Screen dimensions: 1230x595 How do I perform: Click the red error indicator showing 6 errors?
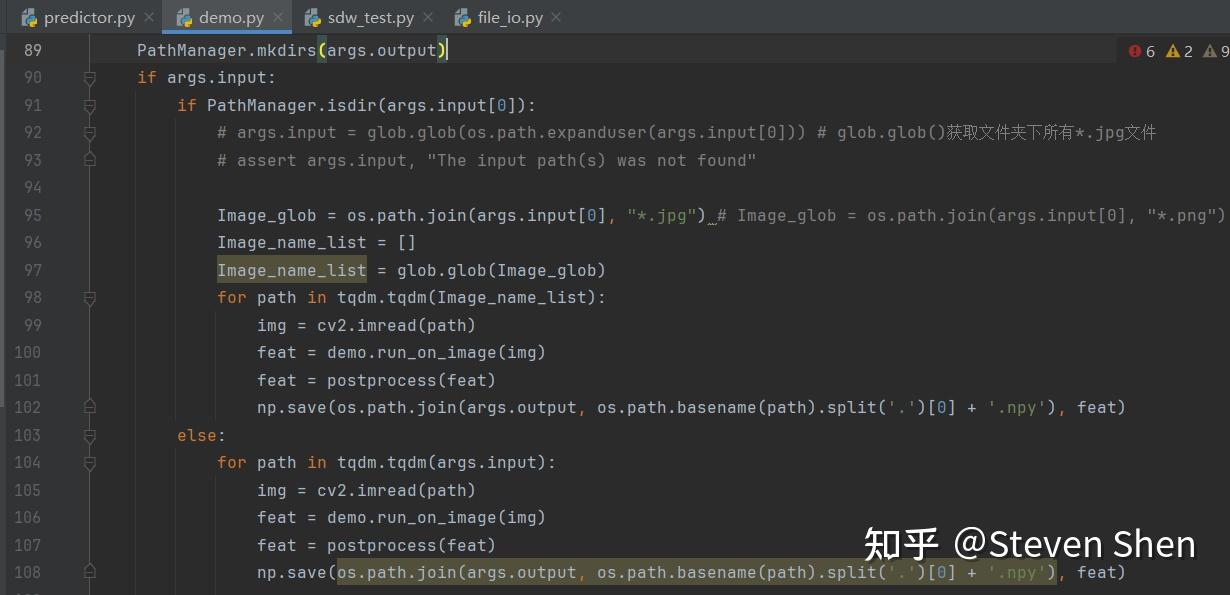1140,50
